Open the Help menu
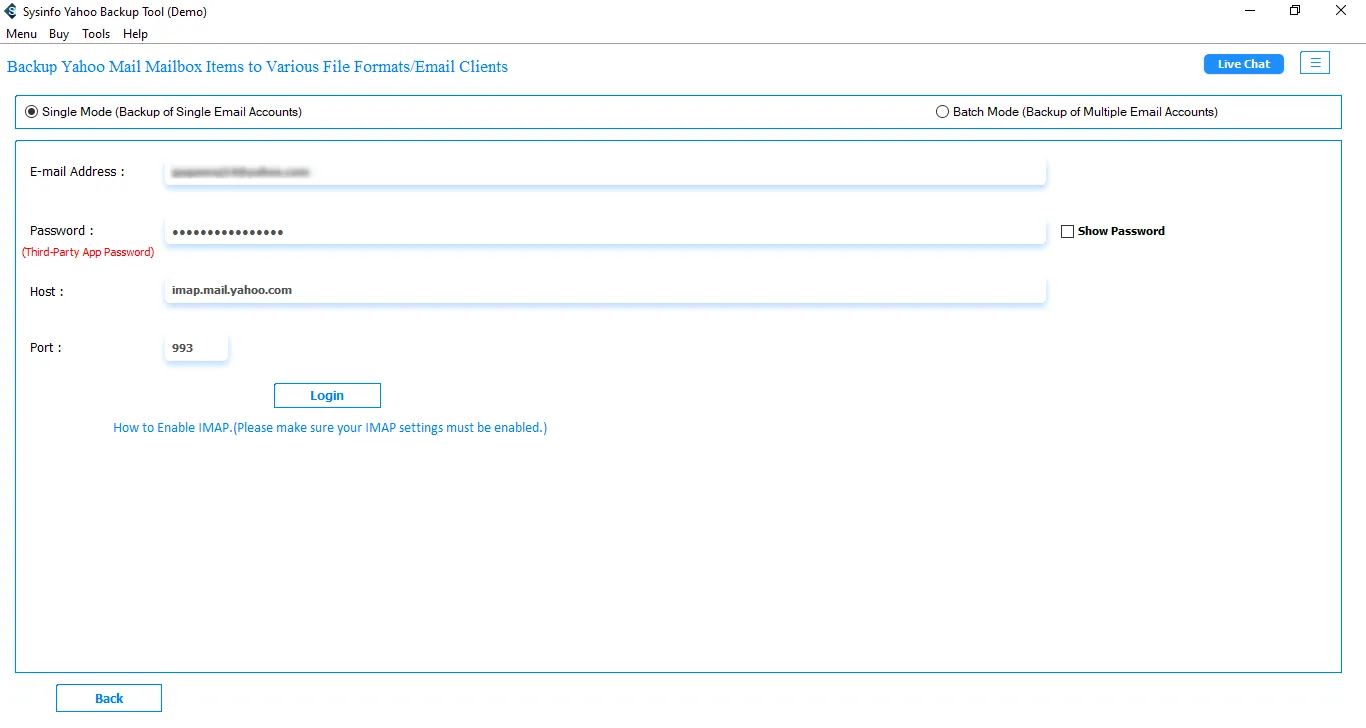The height and width of the screenshot is (728, 1366). point(135,34)
